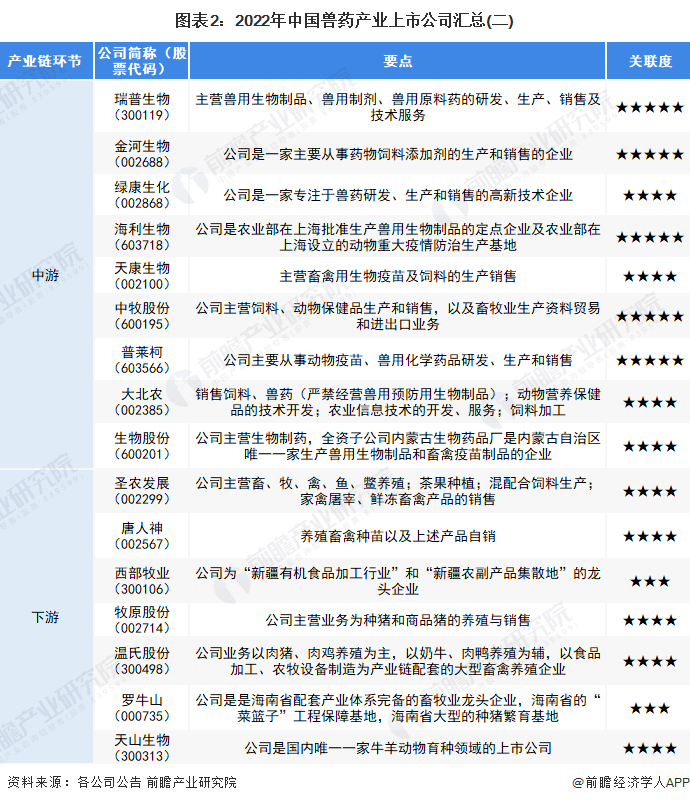Screen dimensions: 690x803
Task: Click company cell 温氏股份 (300498)
Action: click(x=142, y=661)
